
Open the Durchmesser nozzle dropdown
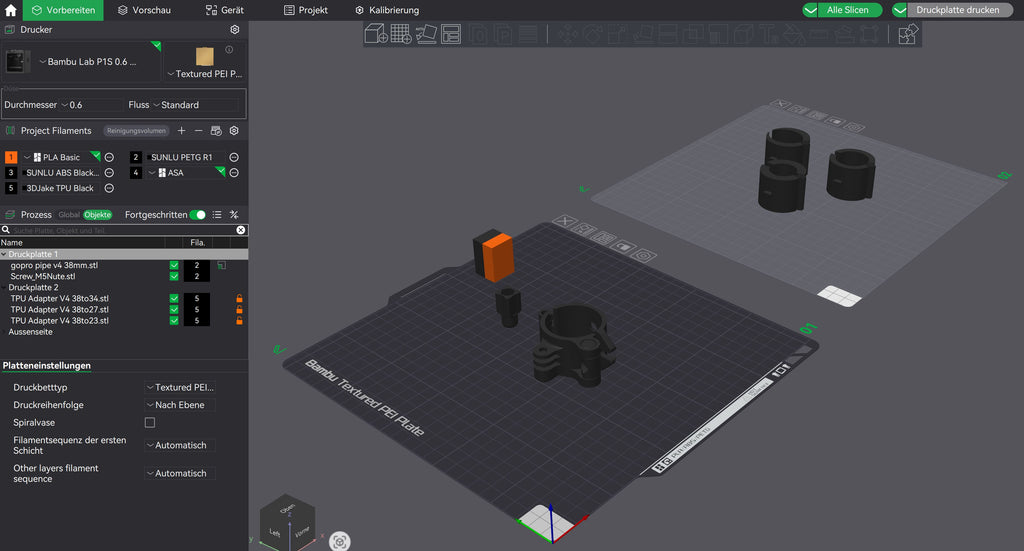(91, 104)
